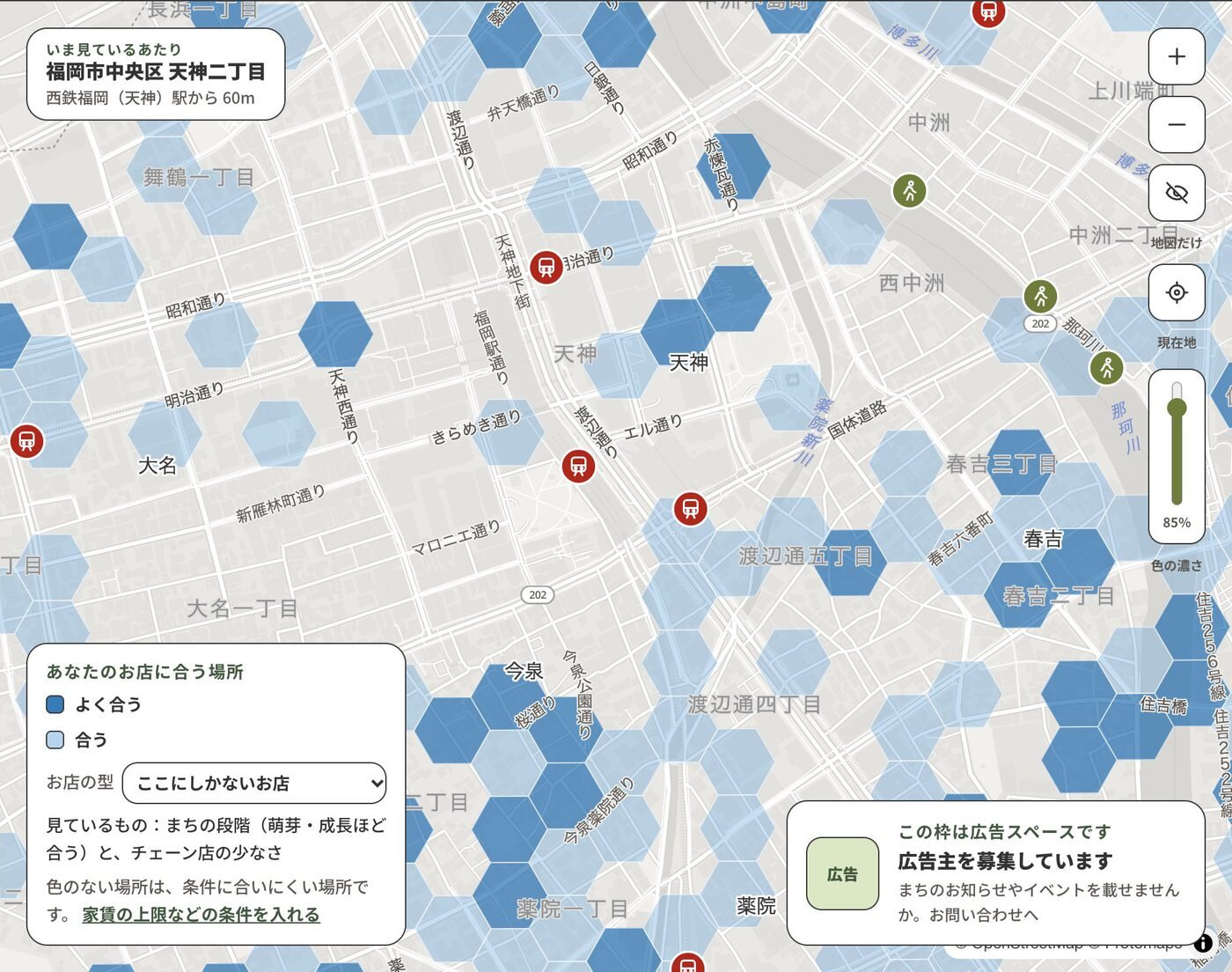Screen dimensions: 1232x972
Task: Click the 広告主を募集しています ad heading
Action: 1005,861
